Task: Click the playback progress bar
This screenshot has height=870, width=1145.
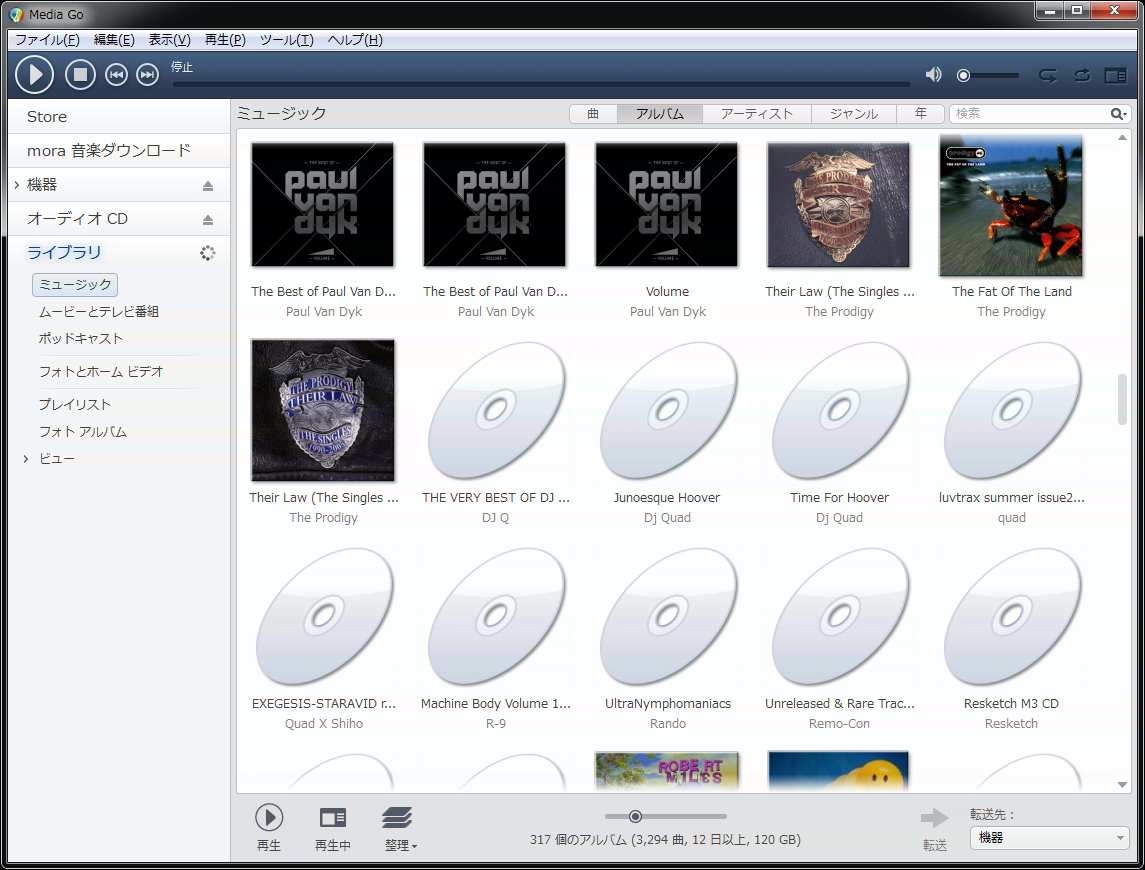Action: point(541,85)
